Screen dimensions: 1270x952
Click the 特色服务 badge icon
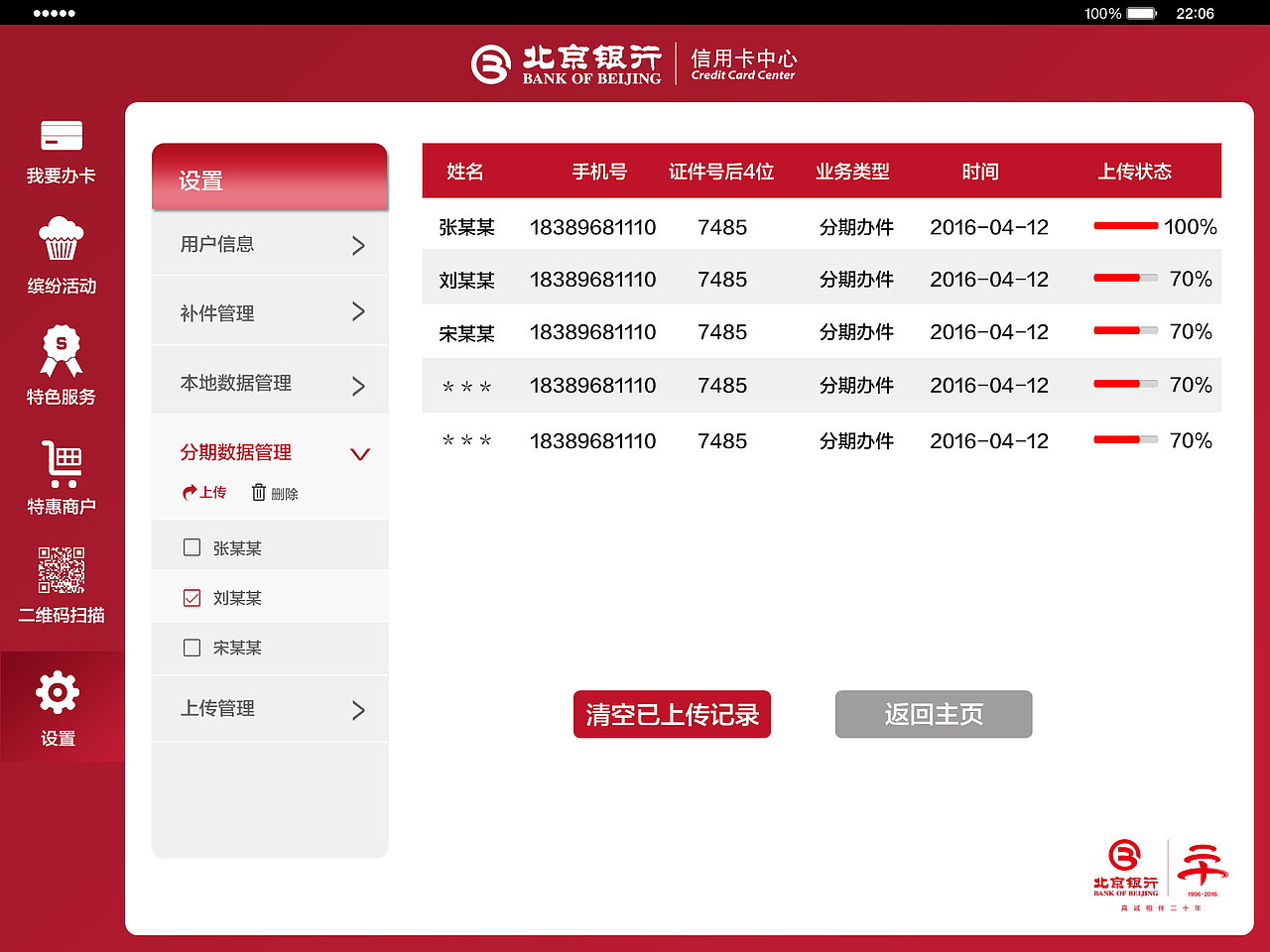61,352
